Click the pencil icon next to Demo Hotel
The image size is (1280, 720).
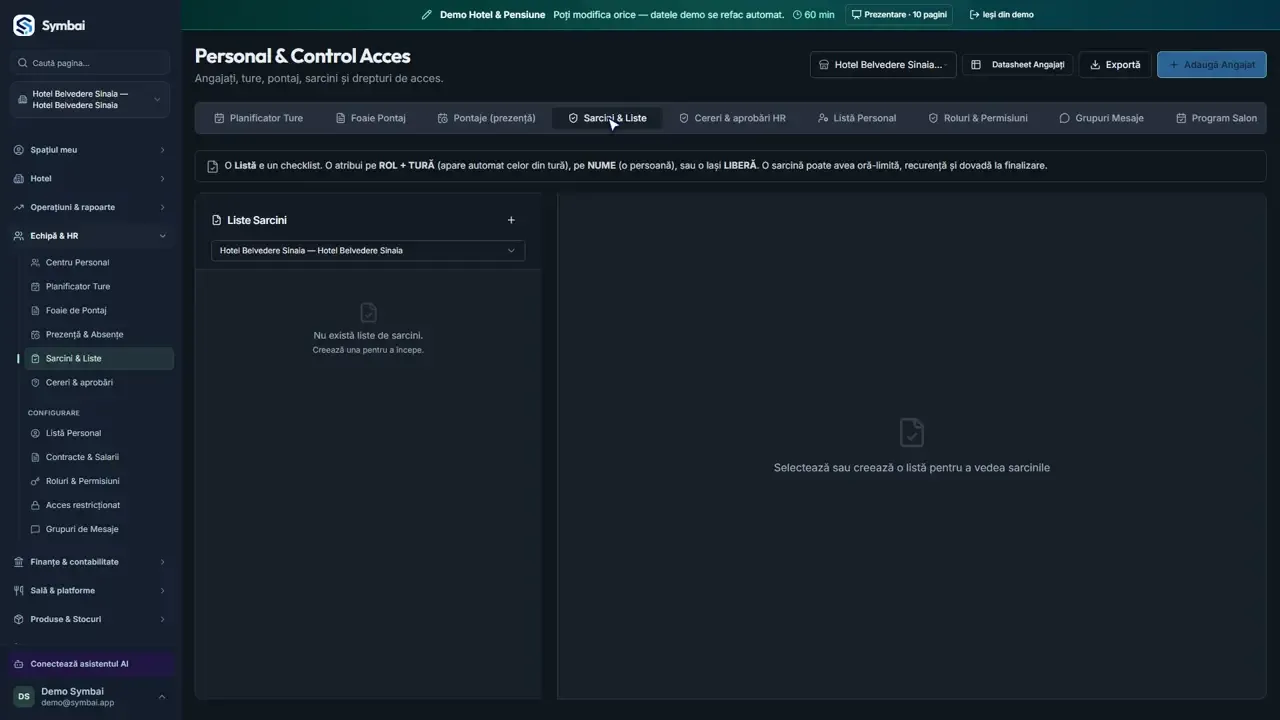427,15
